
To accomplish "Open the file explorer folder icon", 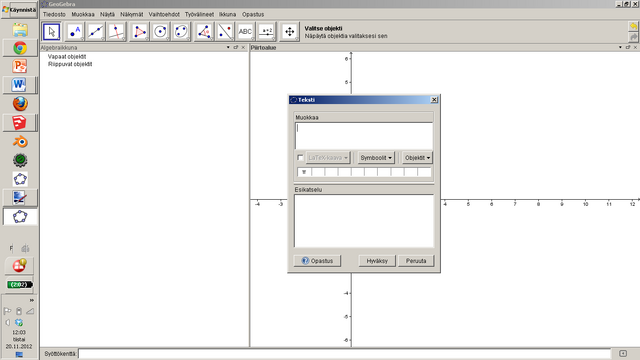I will click(x=20, y=30).
